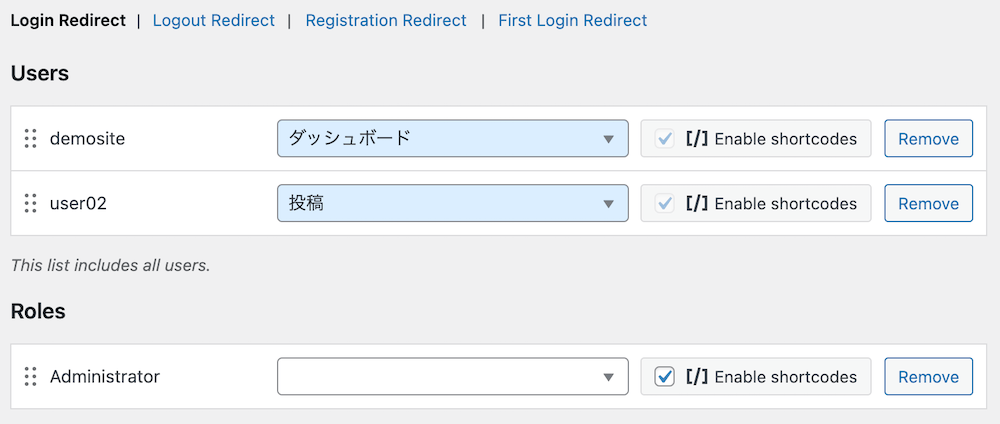
Task: Remove the Administrator role redirect rule
Action: tap(928, 377)
